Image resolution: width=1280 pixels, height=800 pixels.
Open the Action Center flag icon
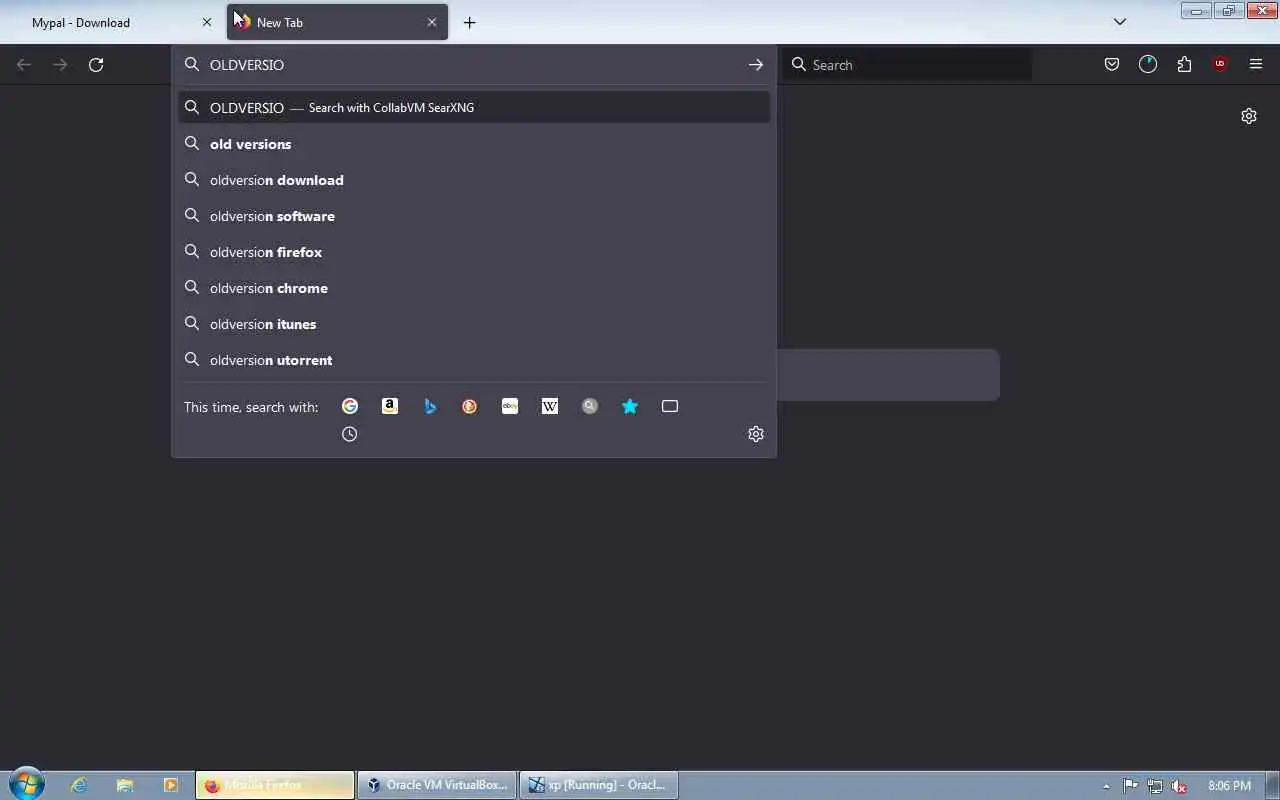(x=1130, y=786)
